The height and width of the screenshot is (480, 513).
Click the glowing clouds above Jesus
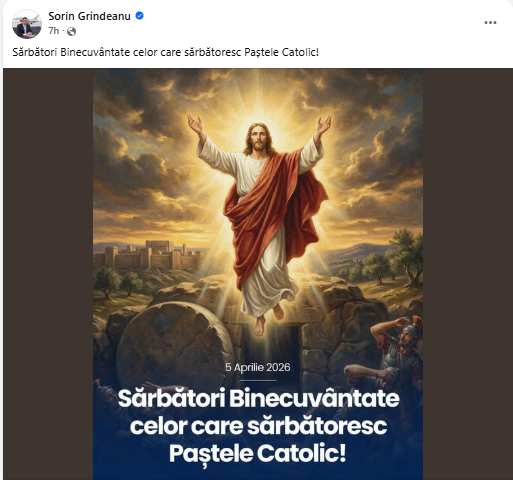pyautogui.click(x=258, y=90)
